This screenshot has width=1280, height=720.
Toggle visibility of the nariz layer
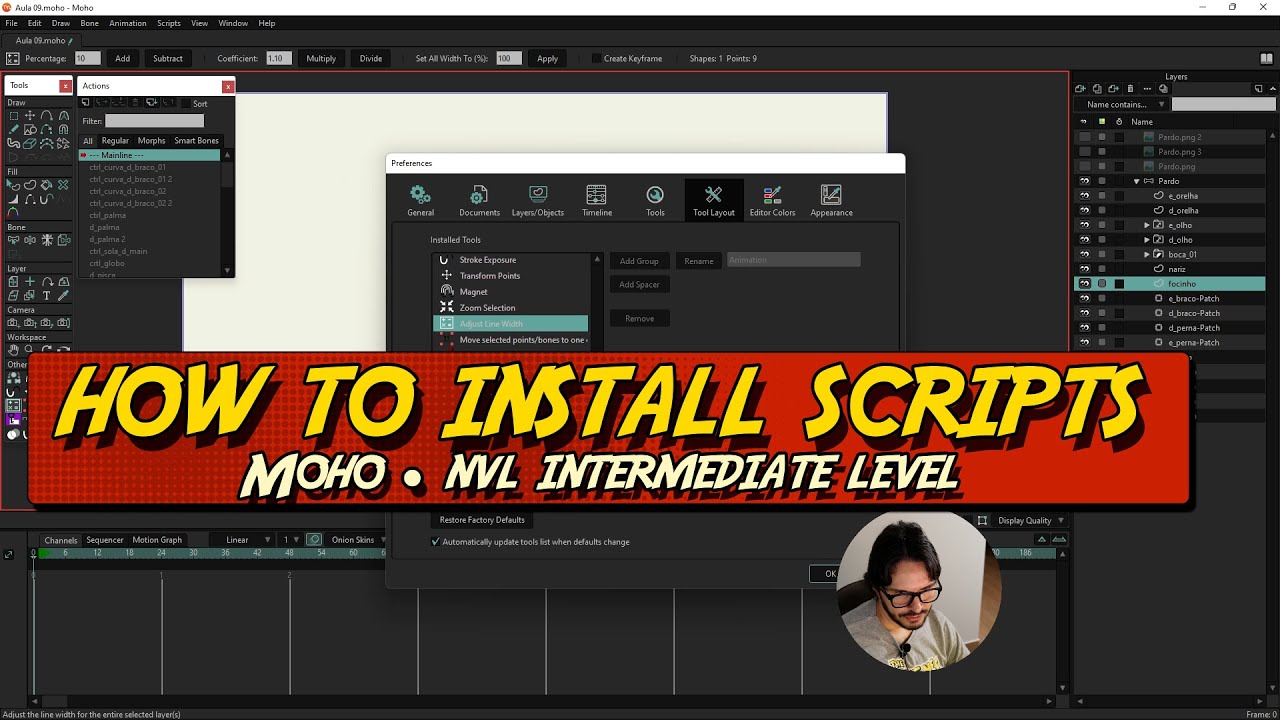click(x=1084, y=269)
